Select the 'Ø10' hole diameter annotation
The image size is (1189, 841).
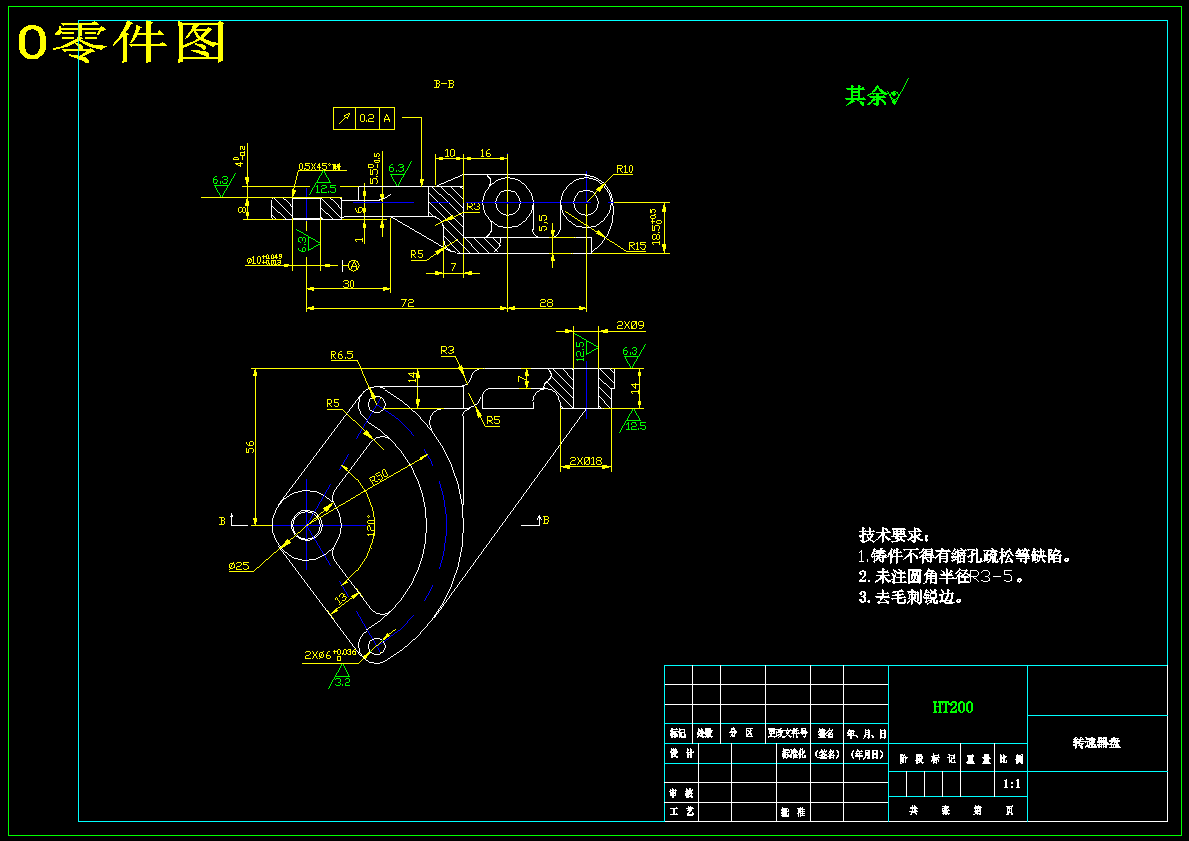pos(264,260)
